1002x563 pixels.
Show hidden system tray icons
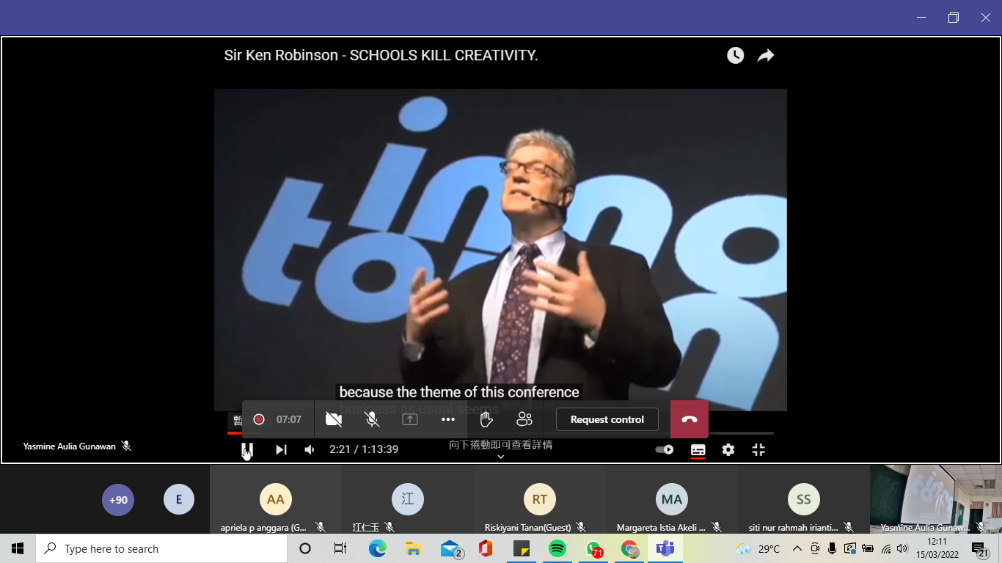pyautogui.click(x=797, y=549)
